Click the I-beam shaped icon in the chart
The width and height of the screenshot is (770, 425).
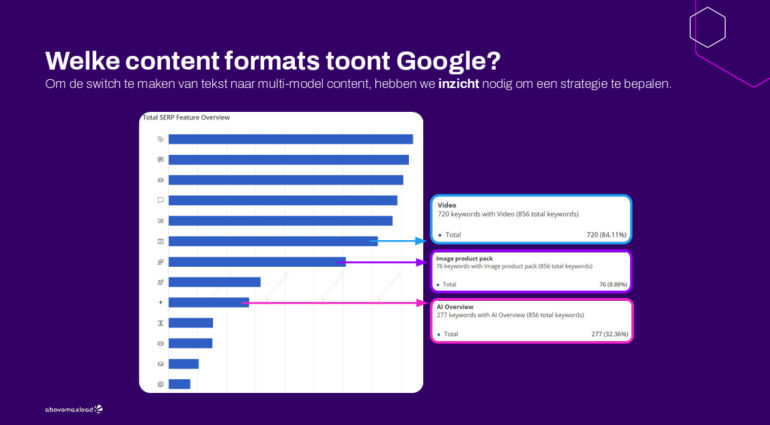160,323
